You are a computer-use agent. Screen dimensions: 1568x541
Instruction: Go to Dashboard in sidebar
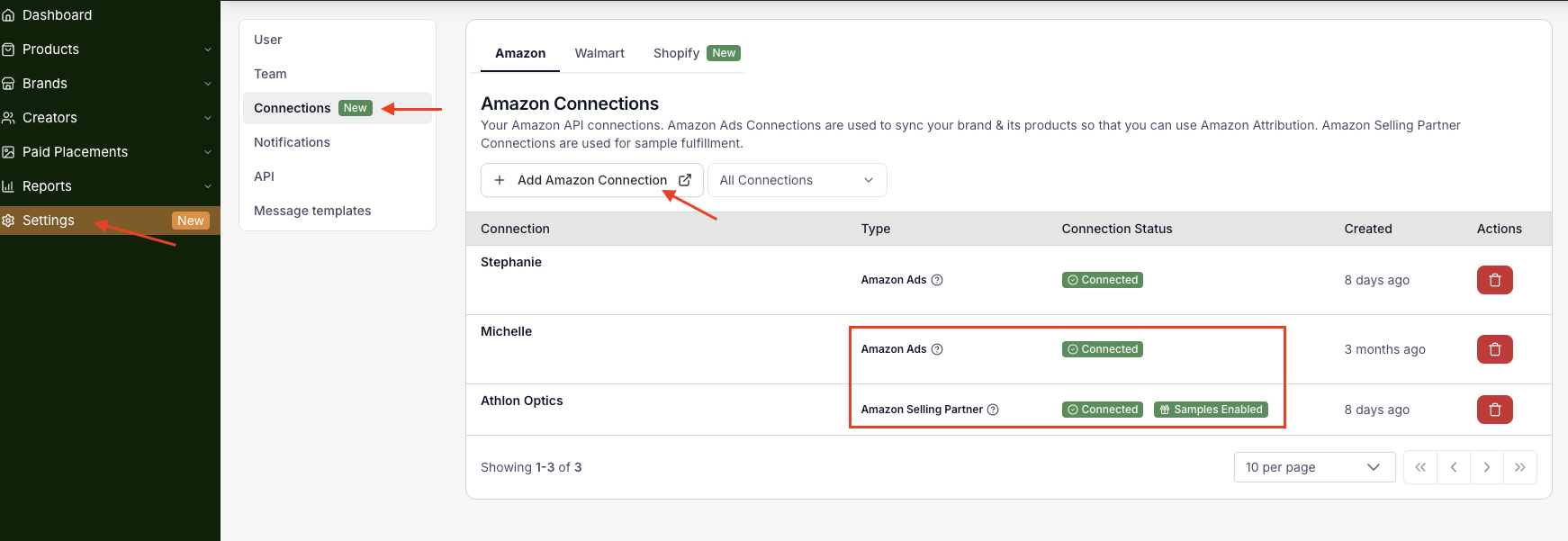57,15
